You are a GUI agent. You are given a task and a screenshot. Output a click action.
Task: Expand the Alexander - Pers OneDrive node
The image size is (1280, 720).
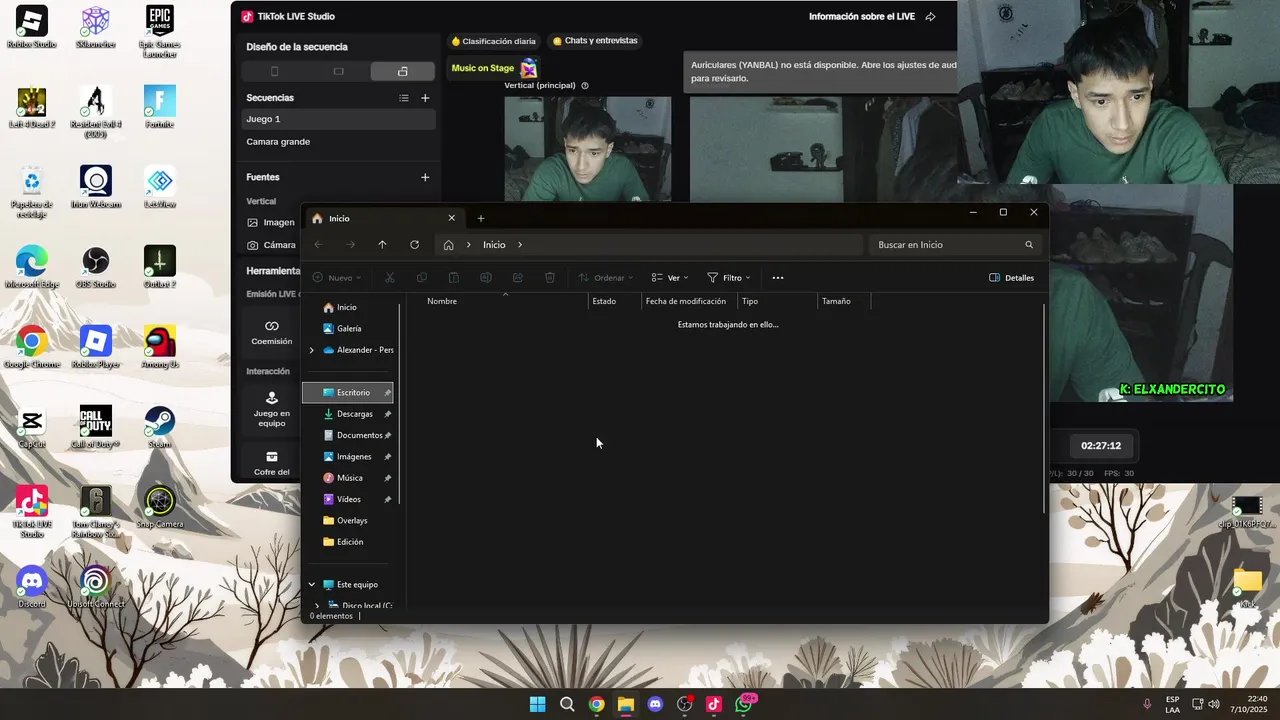coord(311,350)
